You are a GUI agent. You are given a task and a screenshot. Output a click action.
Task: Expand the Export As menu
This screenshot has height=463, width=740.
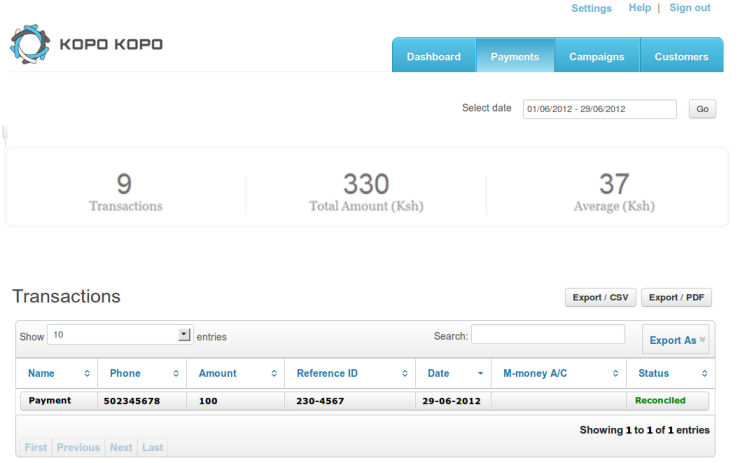[676, 340]
